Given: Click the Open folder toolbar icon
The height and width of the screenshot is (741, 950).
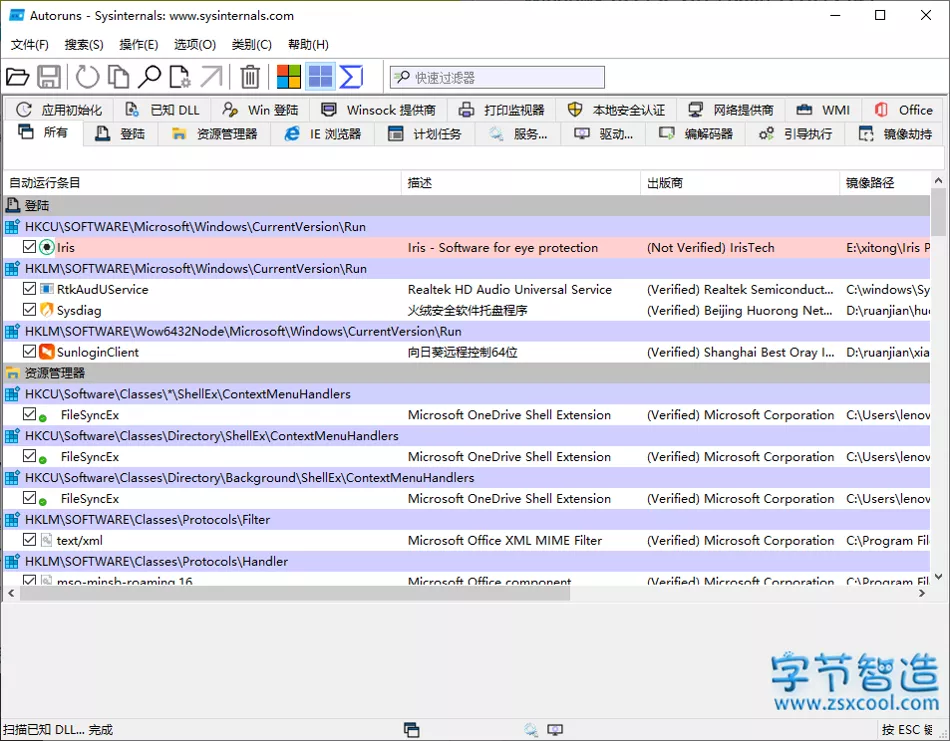Looking at the screenshot, I should pyautogui.click(x=17, y=77).
